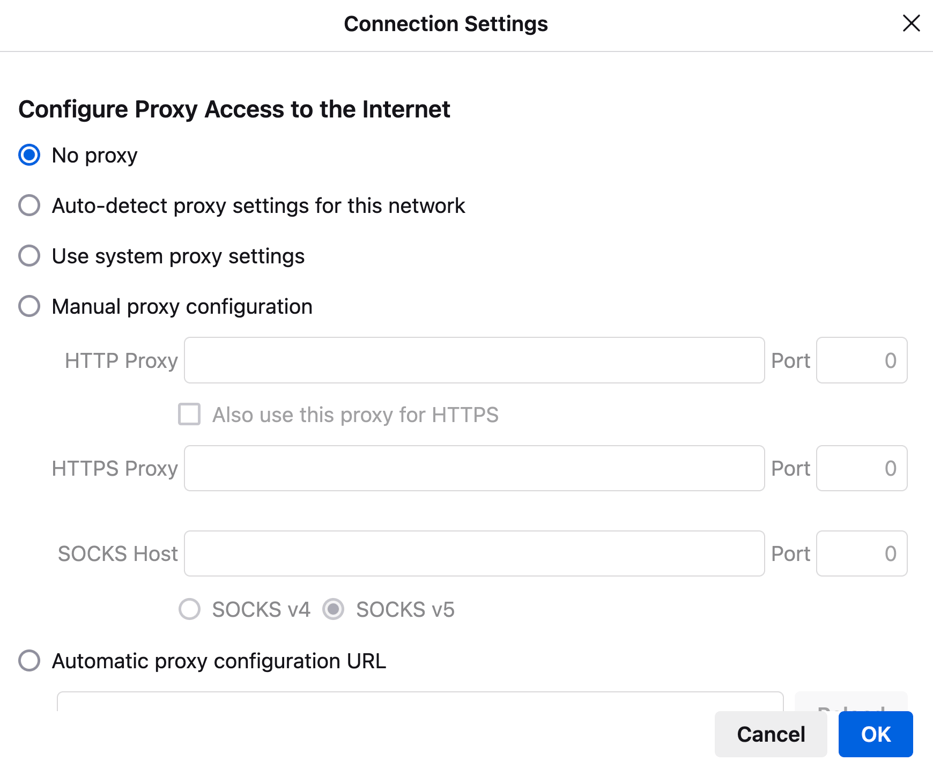Image resolution: width=933 pixels, height=768 pixels.
Task: Click inside the SOCKS Host field
Action: click(x=474, y=553)
